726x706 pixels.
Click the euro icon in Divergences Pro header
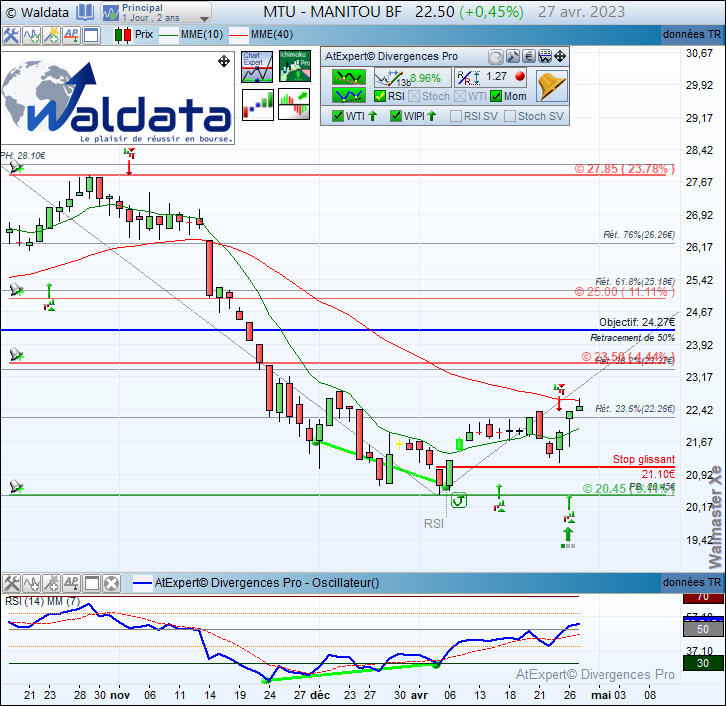(529, 56)
